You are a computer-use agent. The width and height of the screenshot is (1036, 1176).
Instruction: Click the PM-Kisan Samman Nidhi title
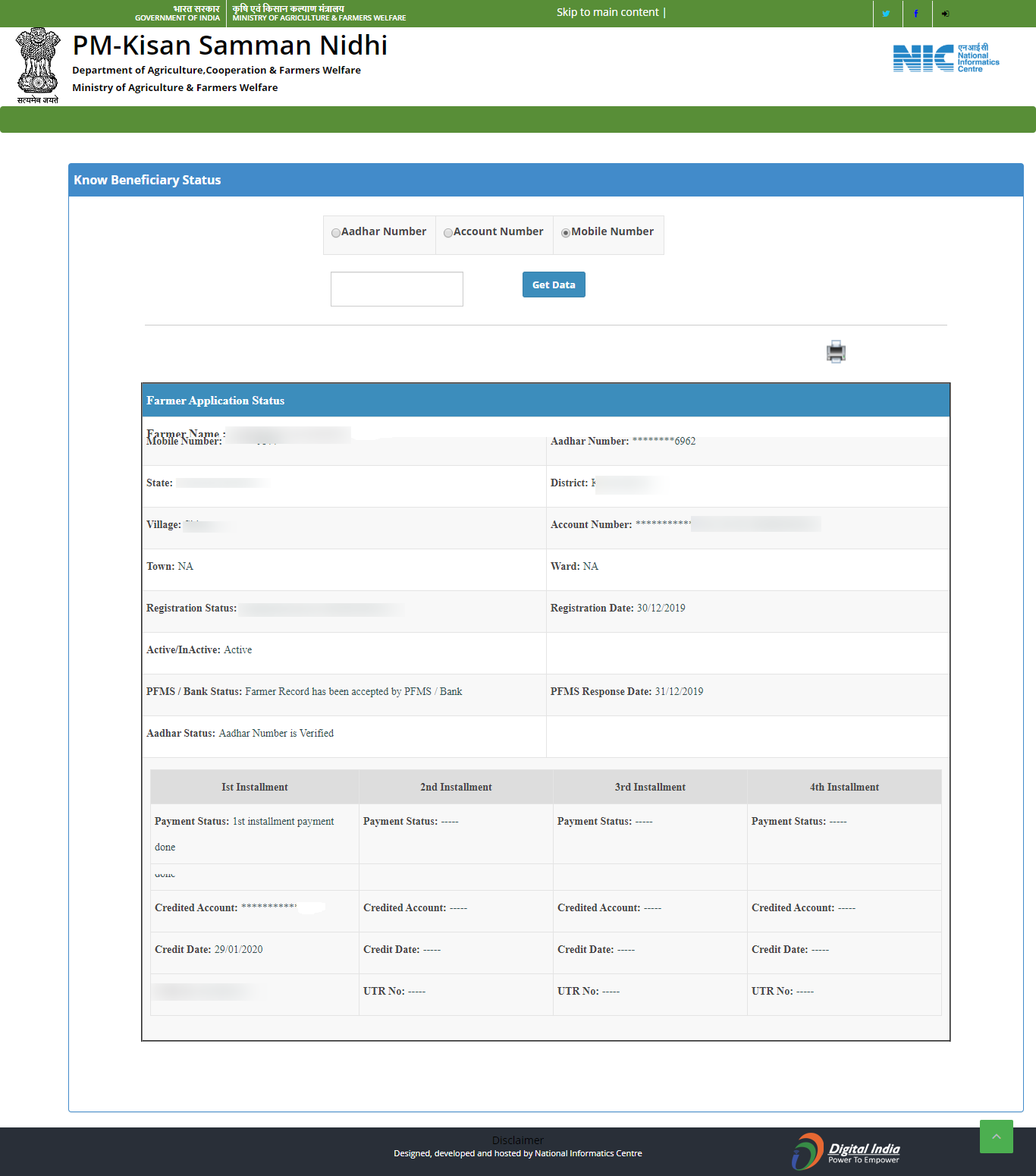[x=230, y=46]
